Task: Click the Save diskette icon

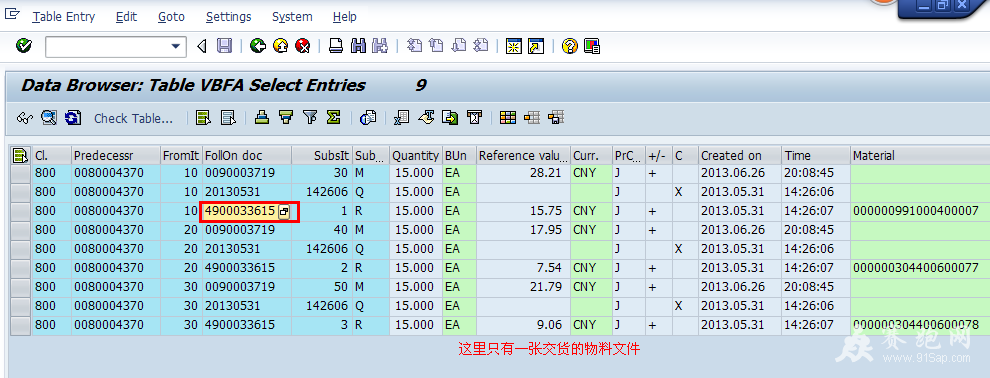Action: pos(224,46)
